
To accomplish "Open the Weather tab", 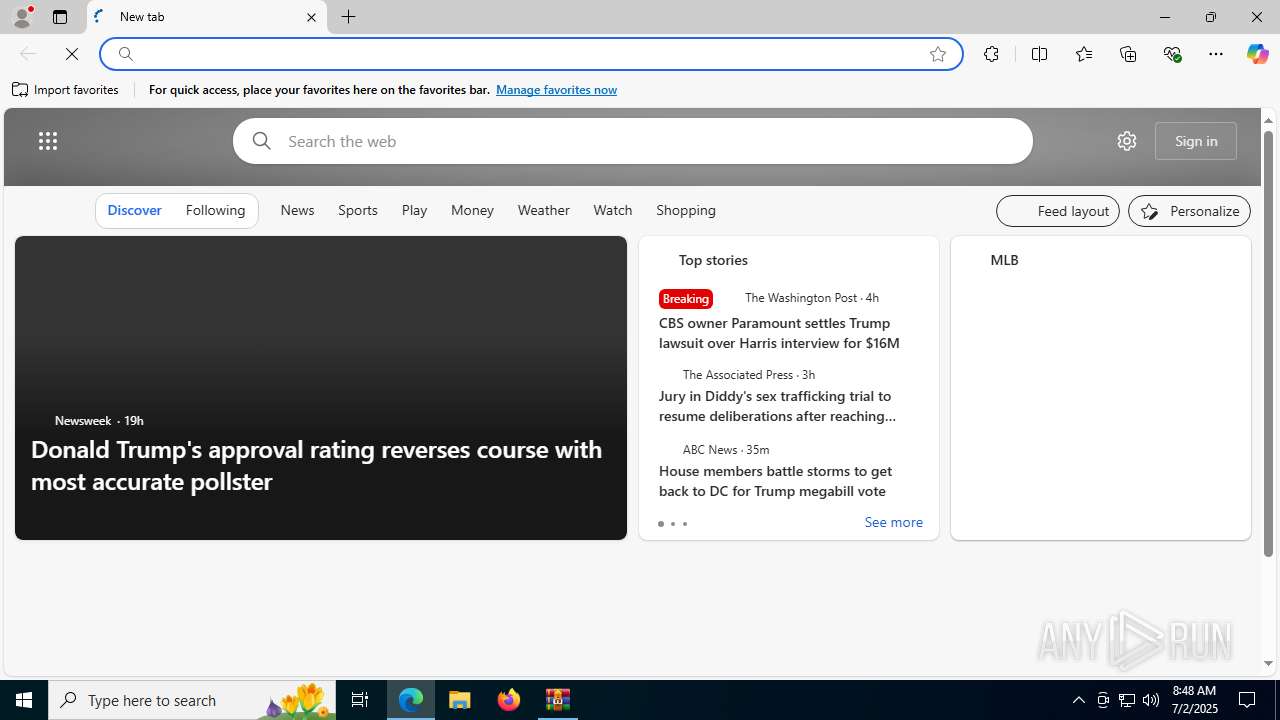I will point(543,210).
